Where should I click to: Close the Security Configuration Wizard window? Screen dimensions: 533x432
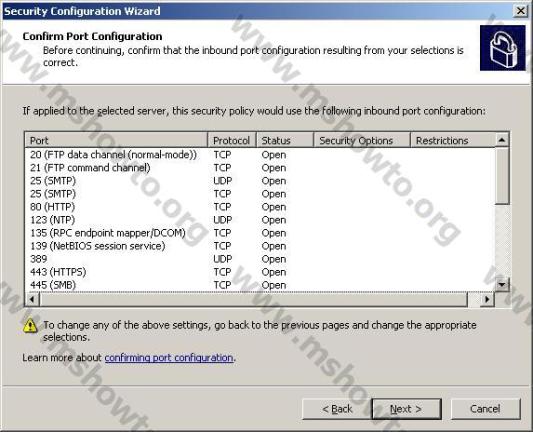520,11
